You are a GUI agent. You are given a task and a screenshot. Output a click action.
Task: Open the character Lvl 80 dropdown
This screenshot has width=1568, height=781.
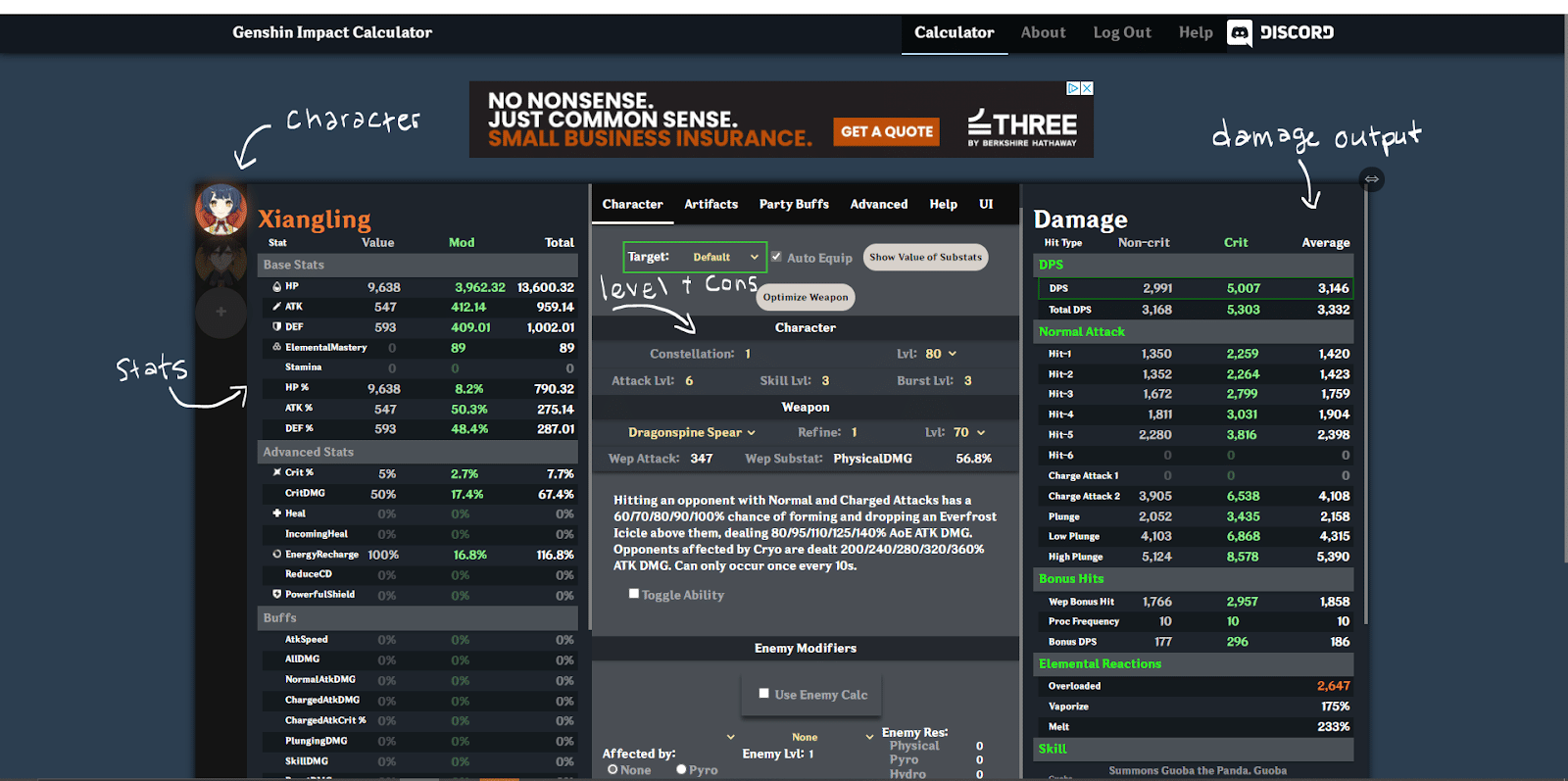point(941,354)
